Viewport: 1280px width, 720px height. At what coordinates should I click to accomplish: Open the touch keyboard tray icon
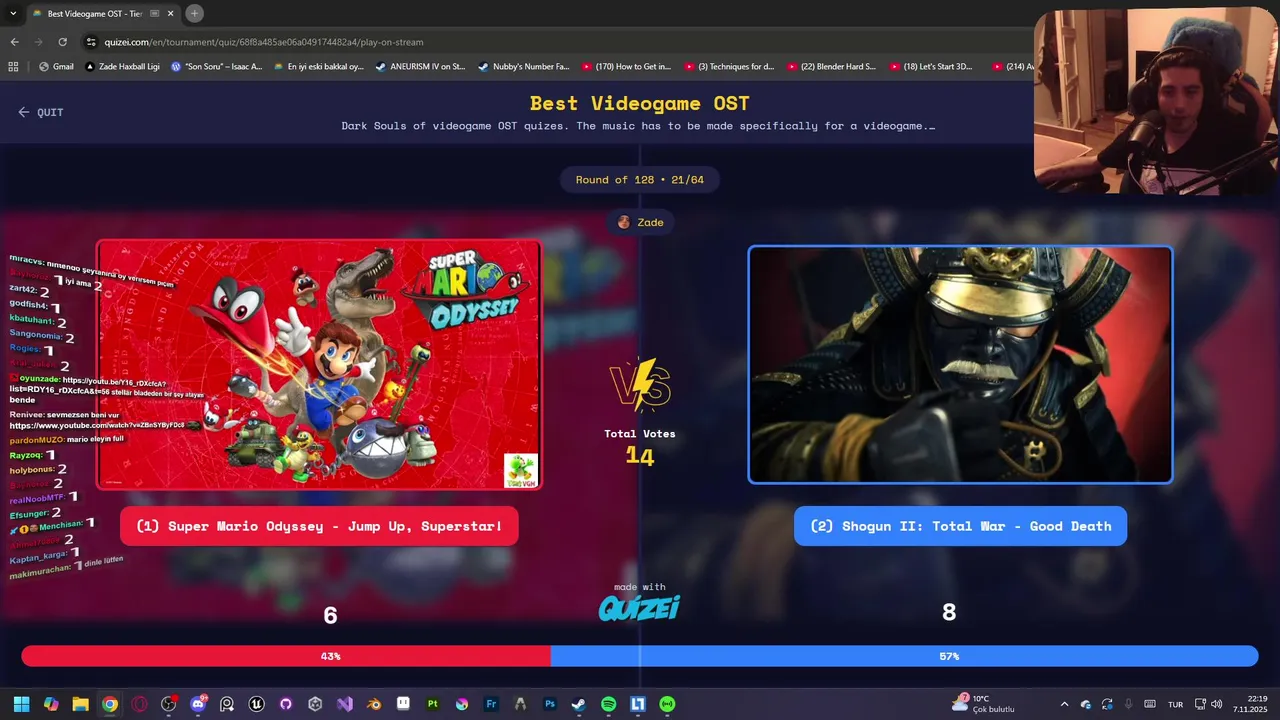click(x=1150, y=704)
